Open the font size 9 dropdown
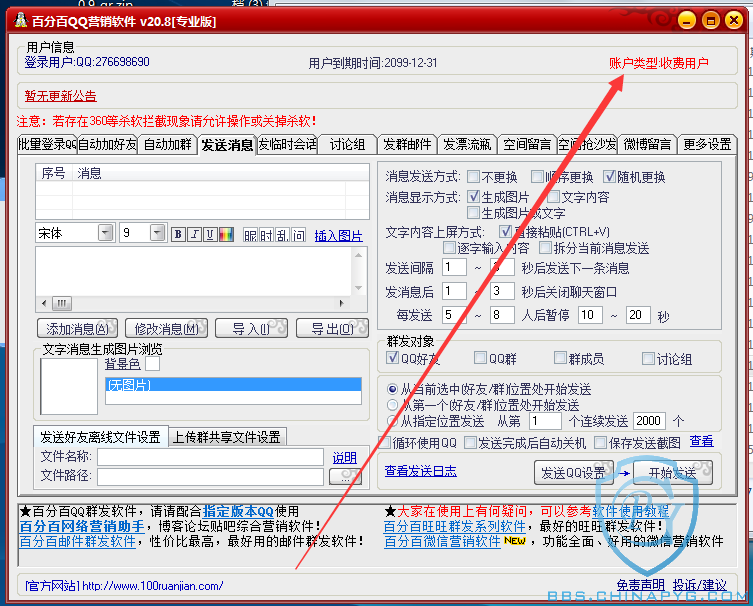753x606 pixels. (157, 233)
